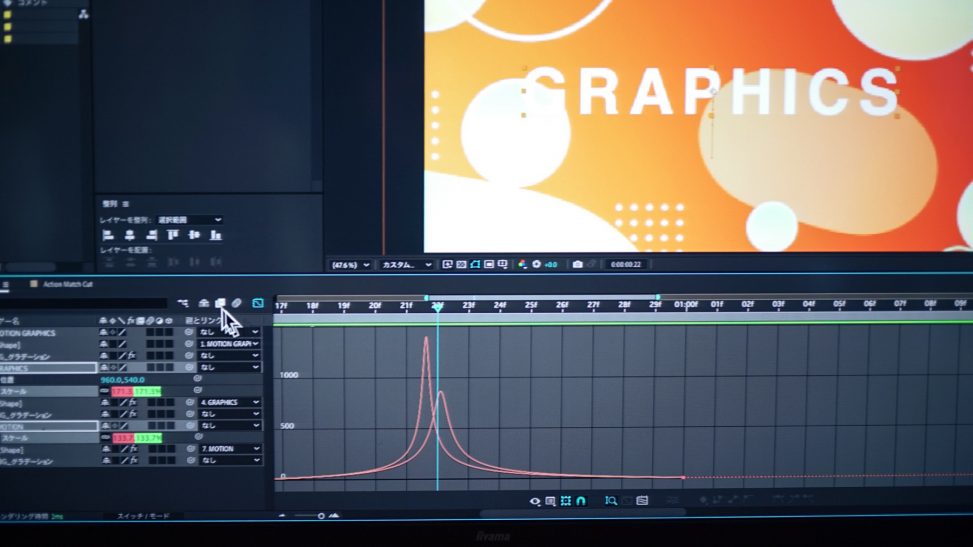Open the Action Match Cut timeline tab
Viewport: 973px width, 547px height.
tap(68, 284)
